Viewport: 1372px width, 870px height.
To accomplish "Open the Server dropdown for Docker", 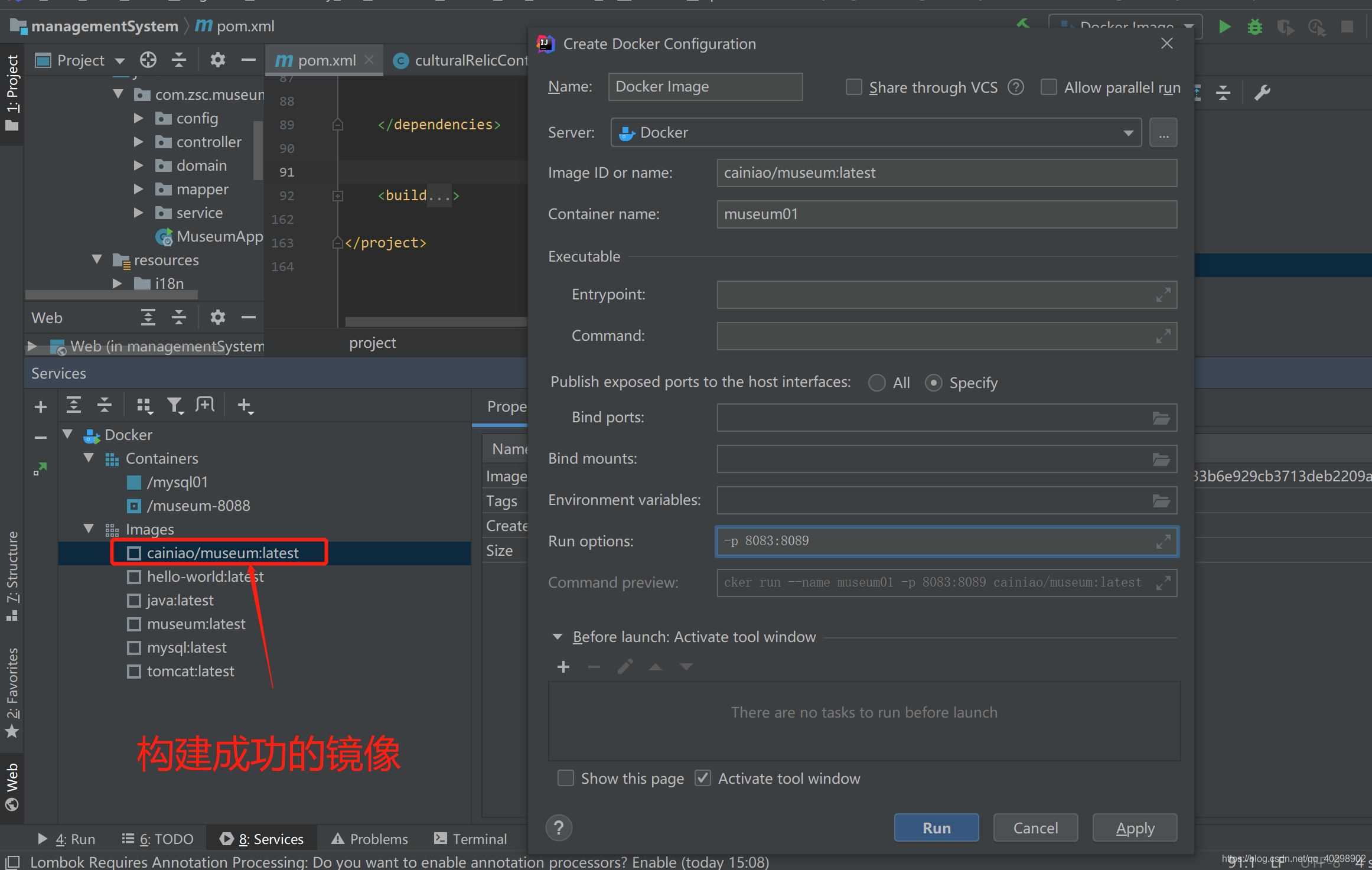I will coord(1128,131).
